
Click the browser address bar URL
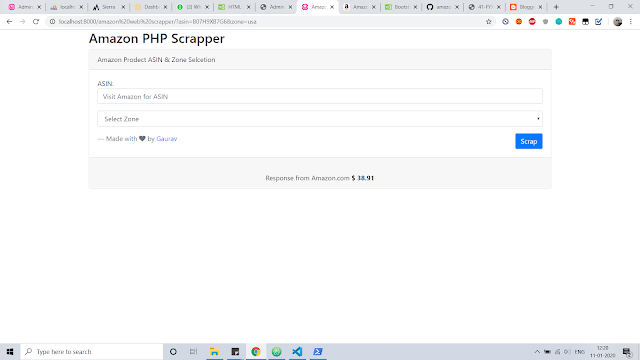[158, 22]
